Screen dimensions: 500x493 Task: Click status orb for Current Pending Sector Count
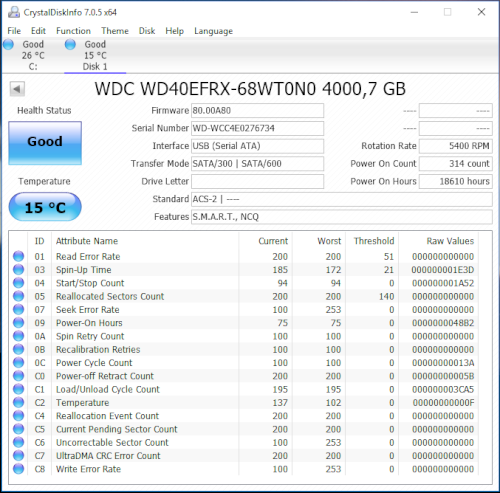[19, 429]
